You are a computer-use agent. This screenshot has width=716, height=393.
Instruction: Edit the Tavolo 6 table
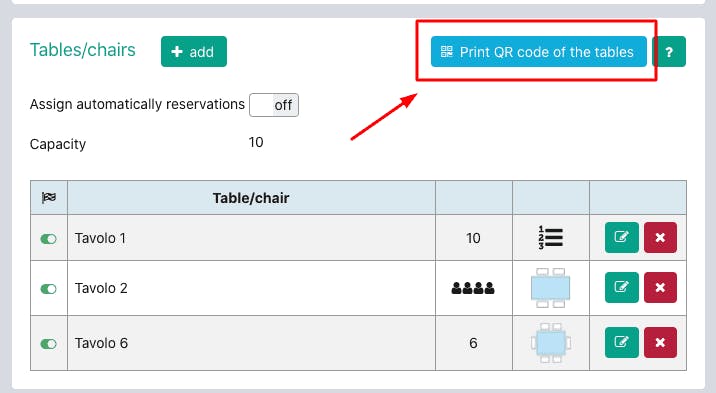621,342
